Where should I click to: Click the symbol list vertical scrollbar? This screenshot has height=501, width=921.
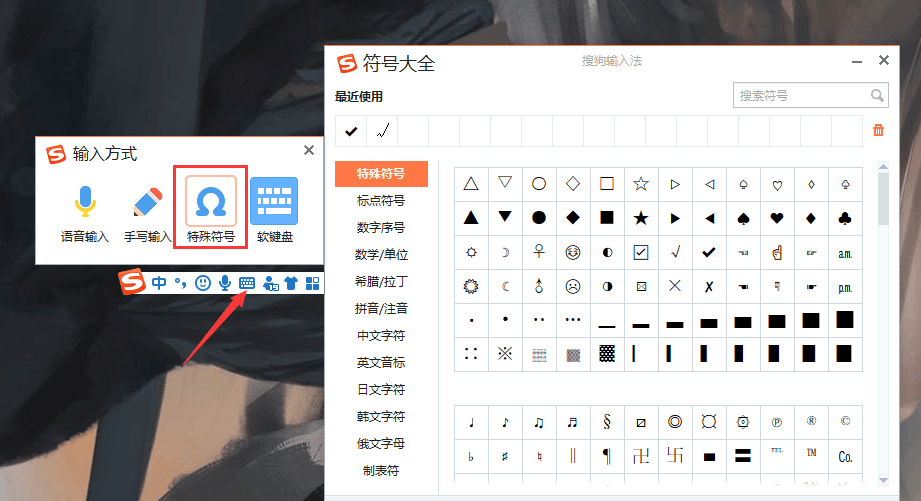pyautogui.click(x=883, y=200)
